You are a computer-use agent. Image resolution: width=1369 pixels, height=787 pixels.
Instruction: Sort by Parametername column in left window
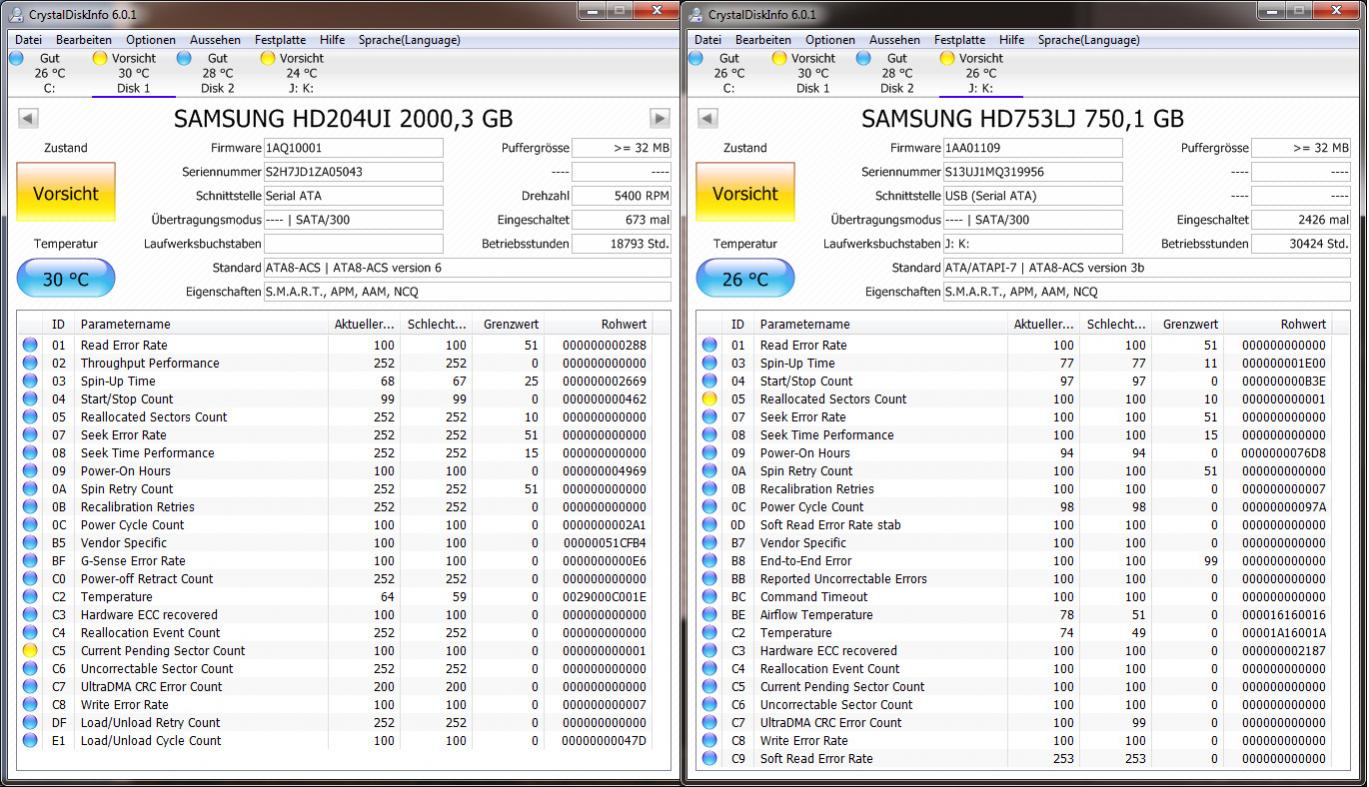(200, 324)
